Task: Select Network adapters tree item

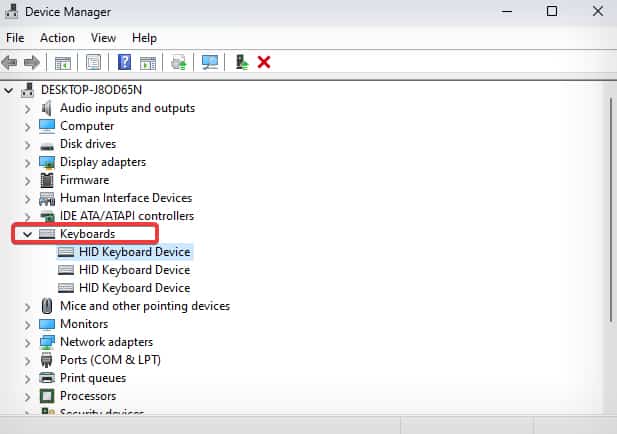Action: [x=106, y=342]
